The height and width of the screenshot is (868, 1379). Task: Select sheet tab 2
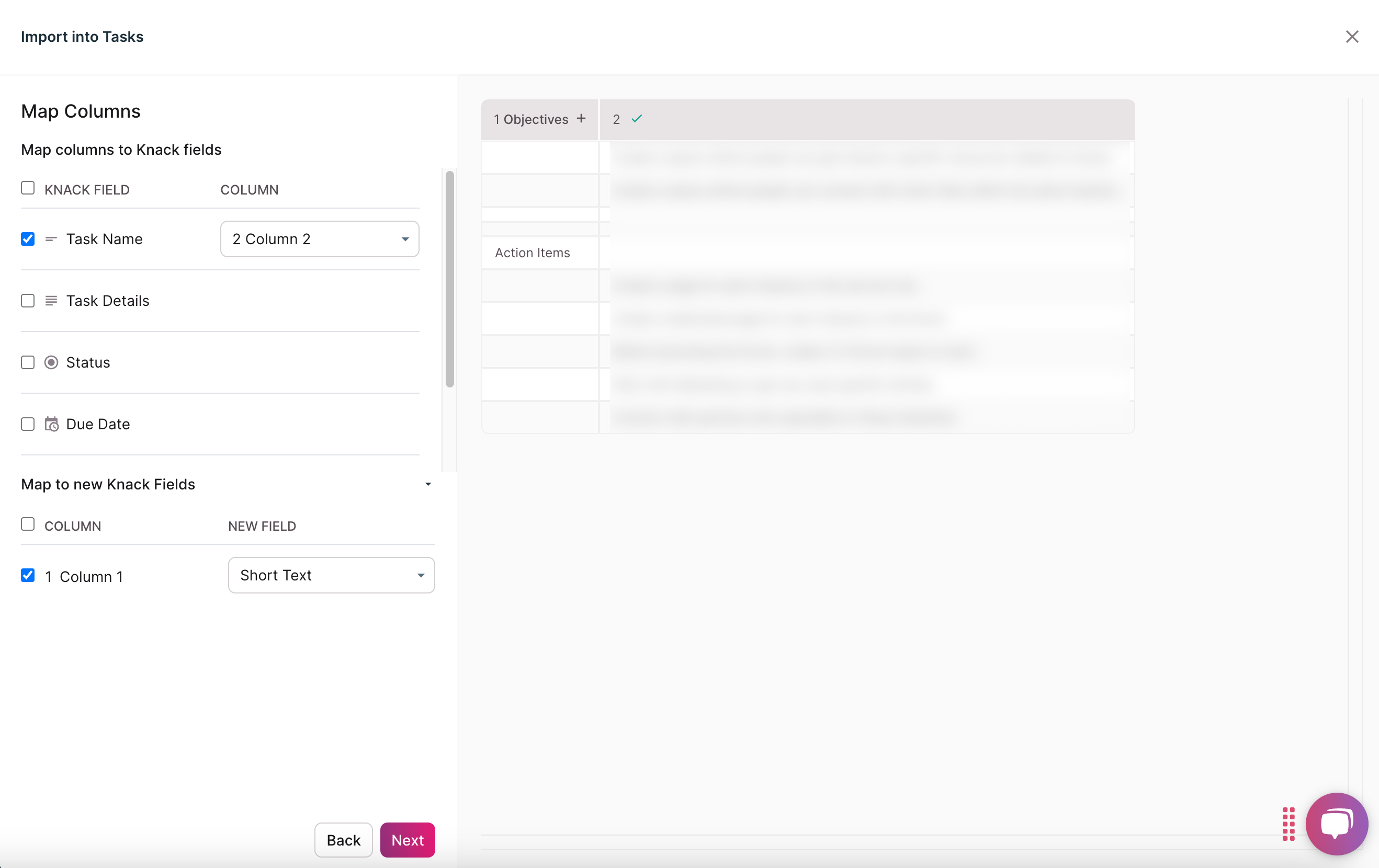616,119
